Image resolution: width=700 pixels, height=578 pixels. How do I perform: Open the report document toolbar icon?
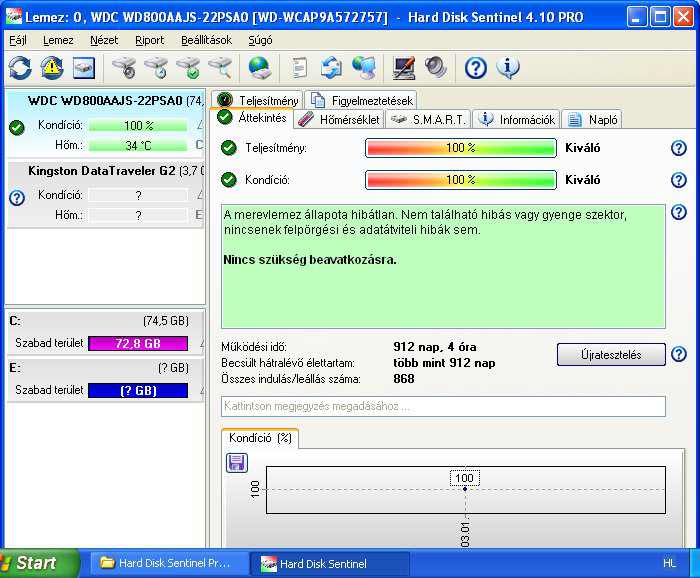[x=299, y=68]
